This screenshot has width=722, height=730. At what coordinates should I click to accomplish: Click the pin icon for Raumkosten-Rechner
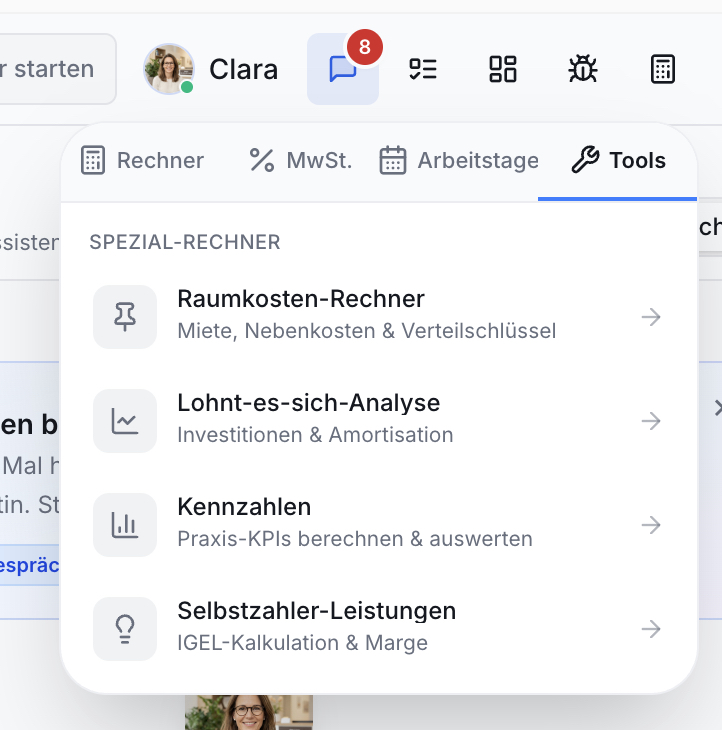click(x=125, y=317)
